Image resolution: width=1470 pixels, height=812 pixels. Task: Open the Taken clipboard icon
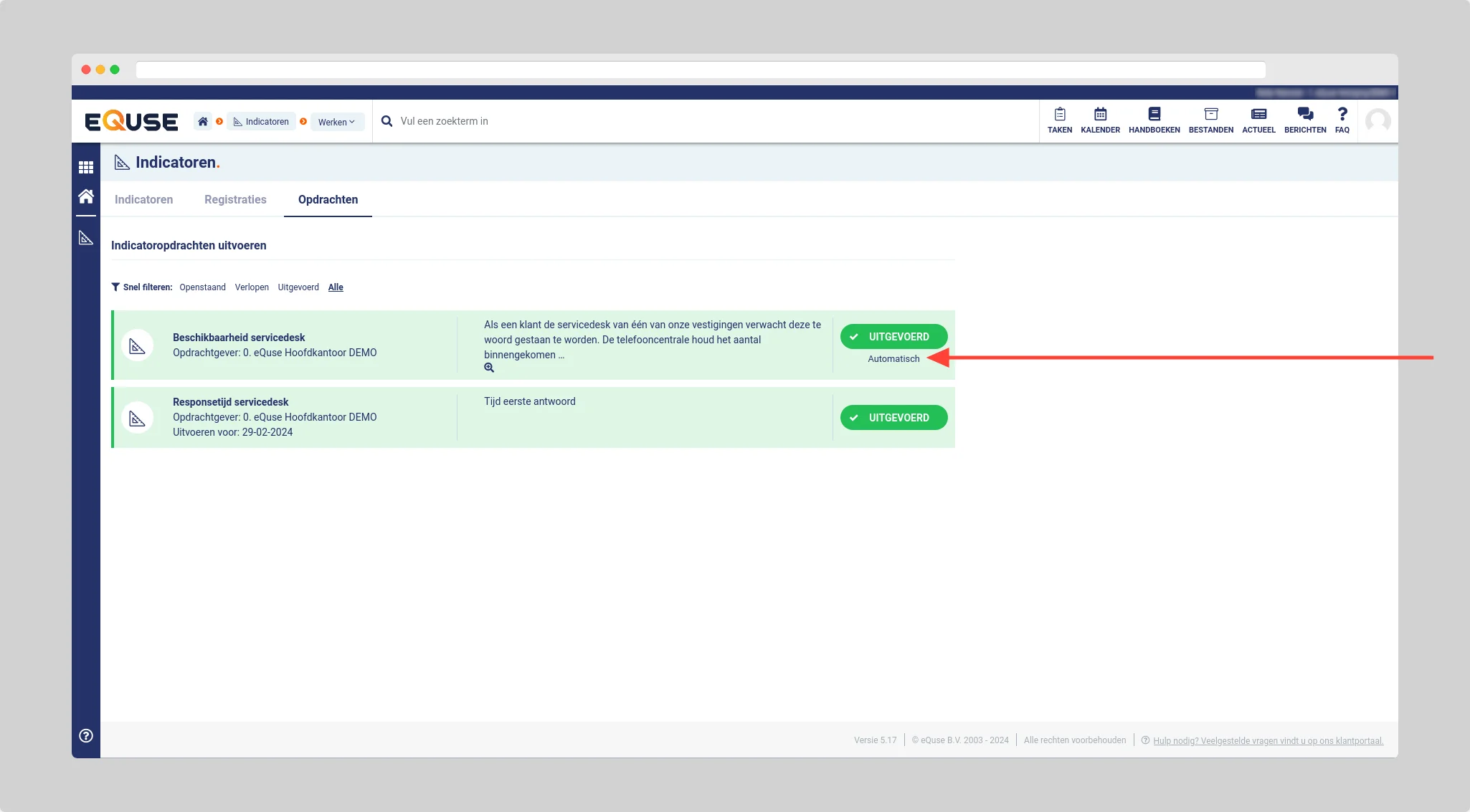(x=1059, y=115)
